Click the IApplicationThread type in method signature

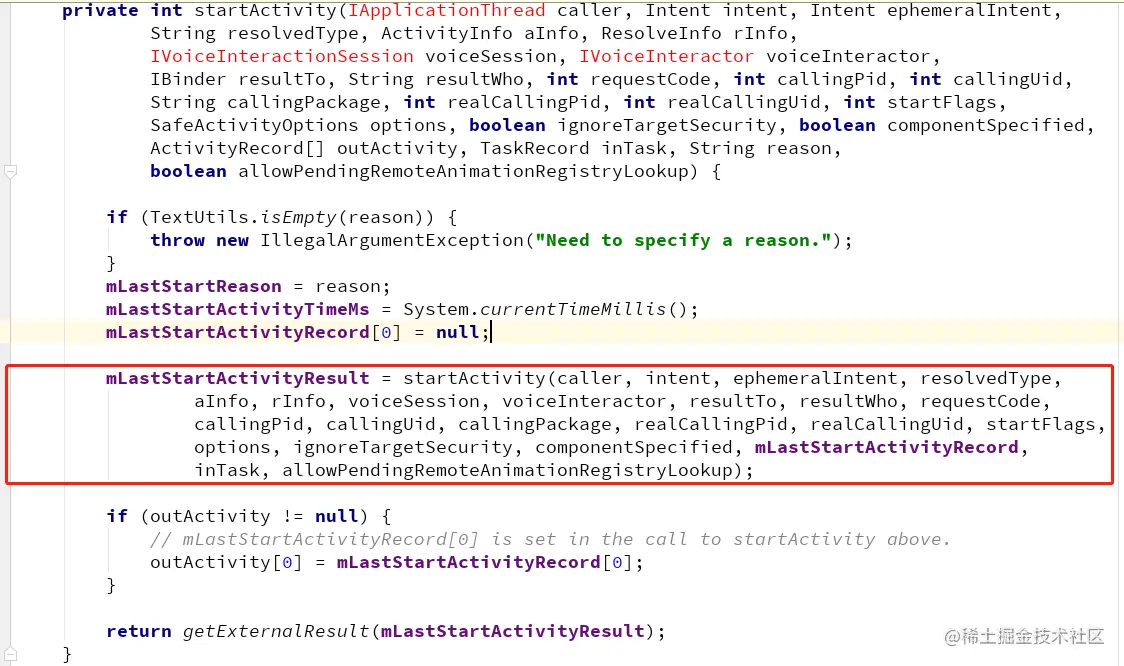447,11
